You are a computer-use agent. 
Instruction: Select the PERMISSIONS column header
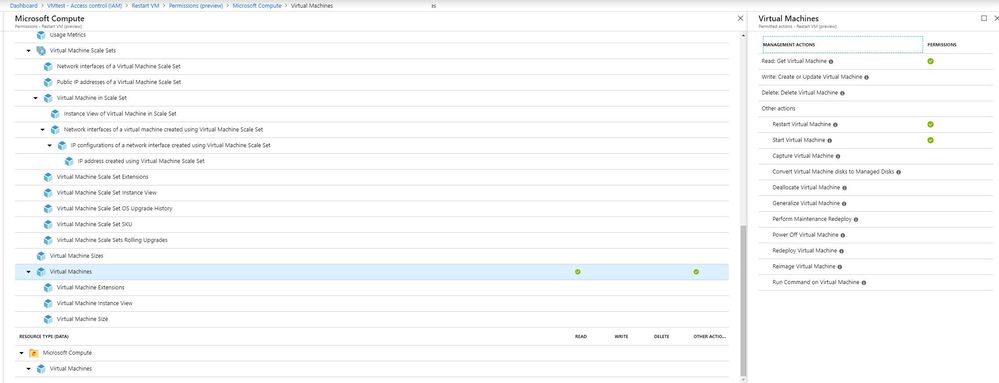(942, 45)
